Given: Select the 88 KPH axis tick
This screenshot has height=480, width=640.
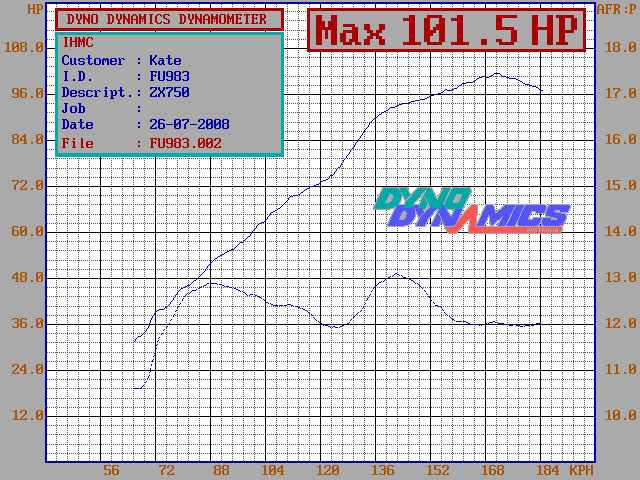Looking at the screenshot, I should [x=221, y=470].
